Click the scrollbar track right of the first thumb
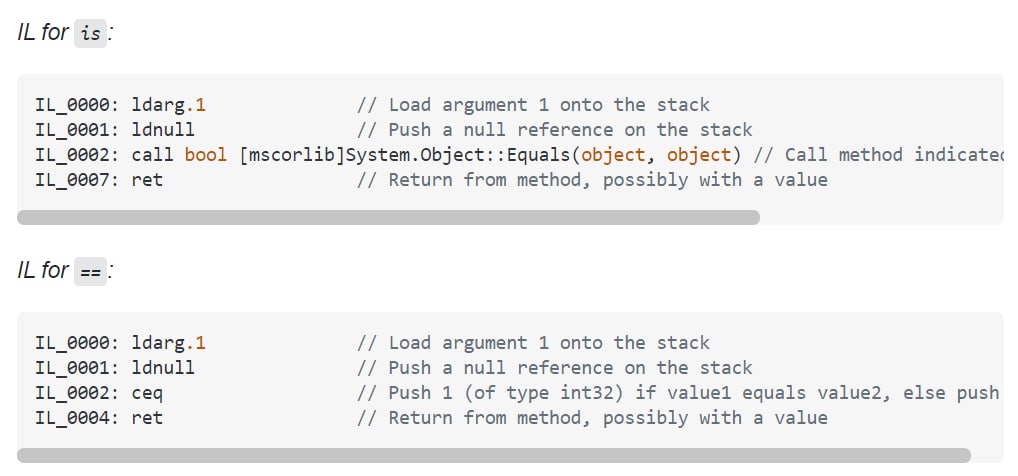Image resolution: width=1018 pixels, height=476 pixels. point(880,217)
